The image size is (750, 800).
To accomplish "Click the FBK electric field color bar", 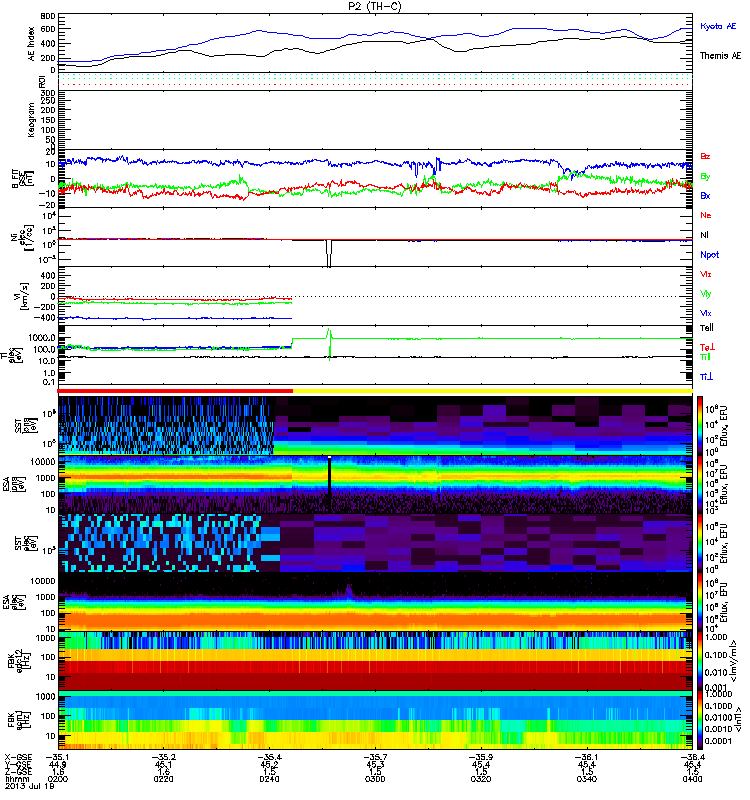I will [700, 661].
